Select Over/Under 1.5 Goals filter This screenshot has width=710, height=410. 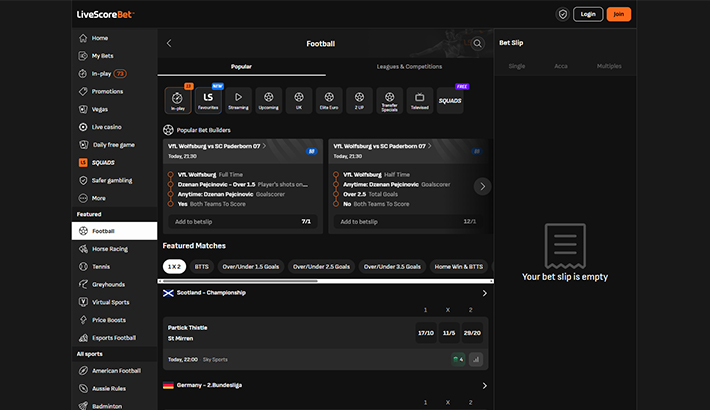250,266
